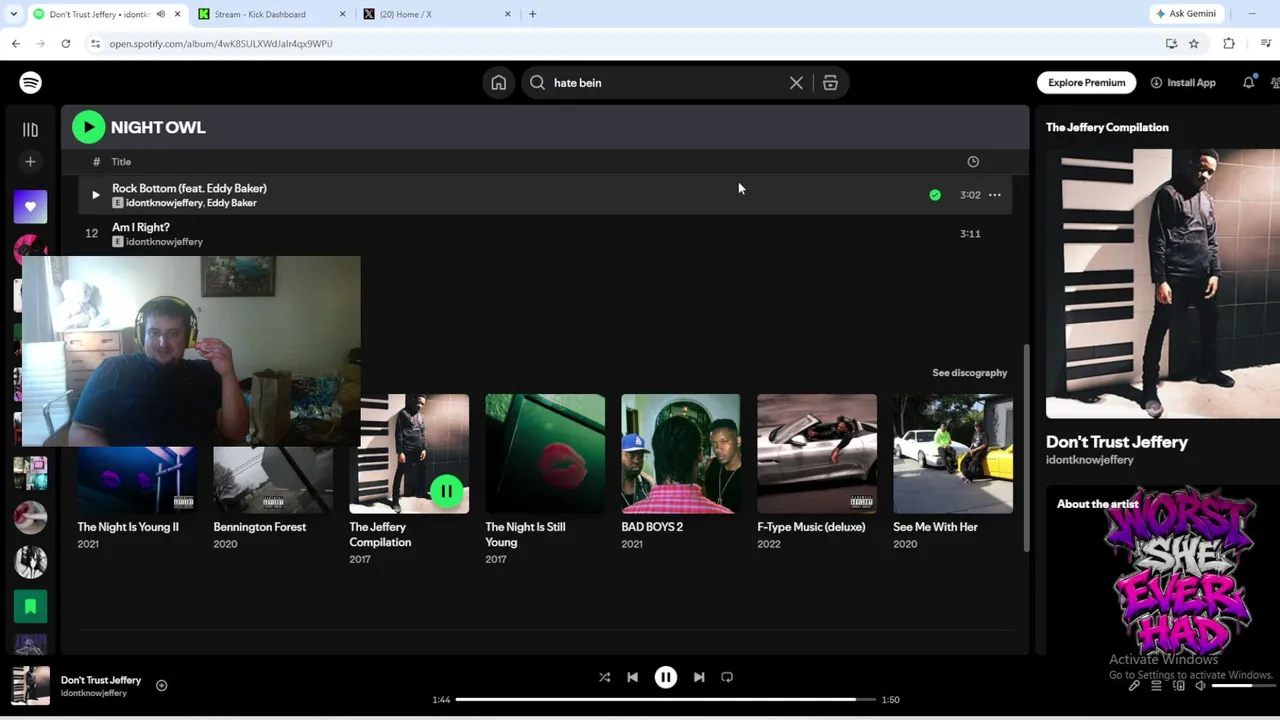Open idontknowjeffery link in right panel

click(1089, 460)
